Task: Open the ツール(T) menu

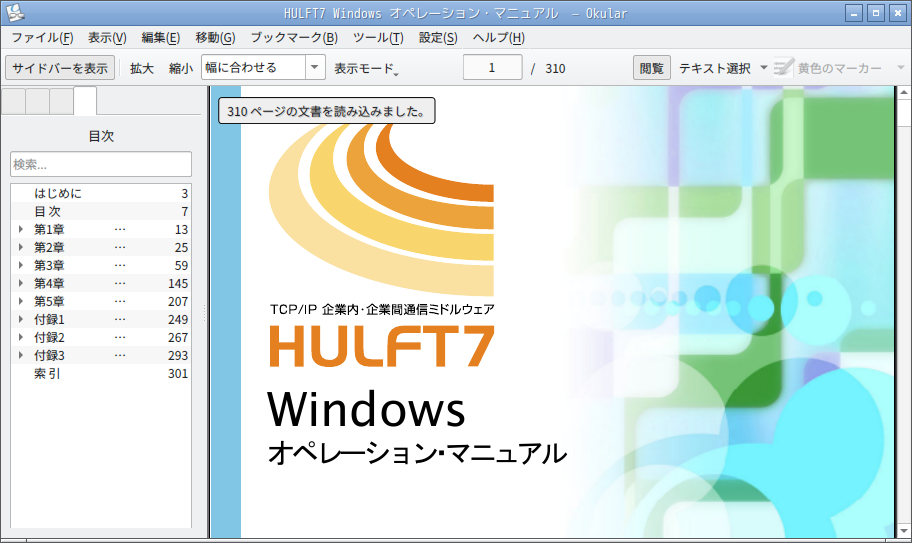Action: [x=378, y=38]
